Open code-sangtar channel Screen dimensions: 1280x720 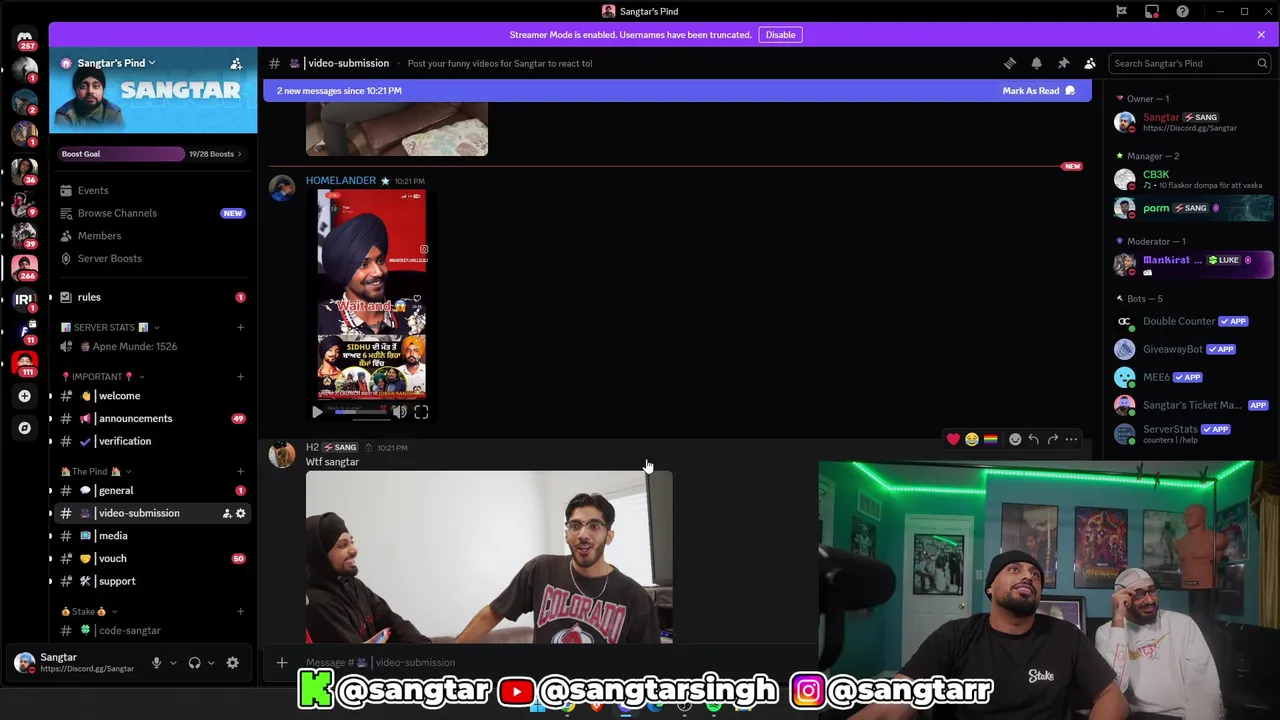[x=152, y=630]
